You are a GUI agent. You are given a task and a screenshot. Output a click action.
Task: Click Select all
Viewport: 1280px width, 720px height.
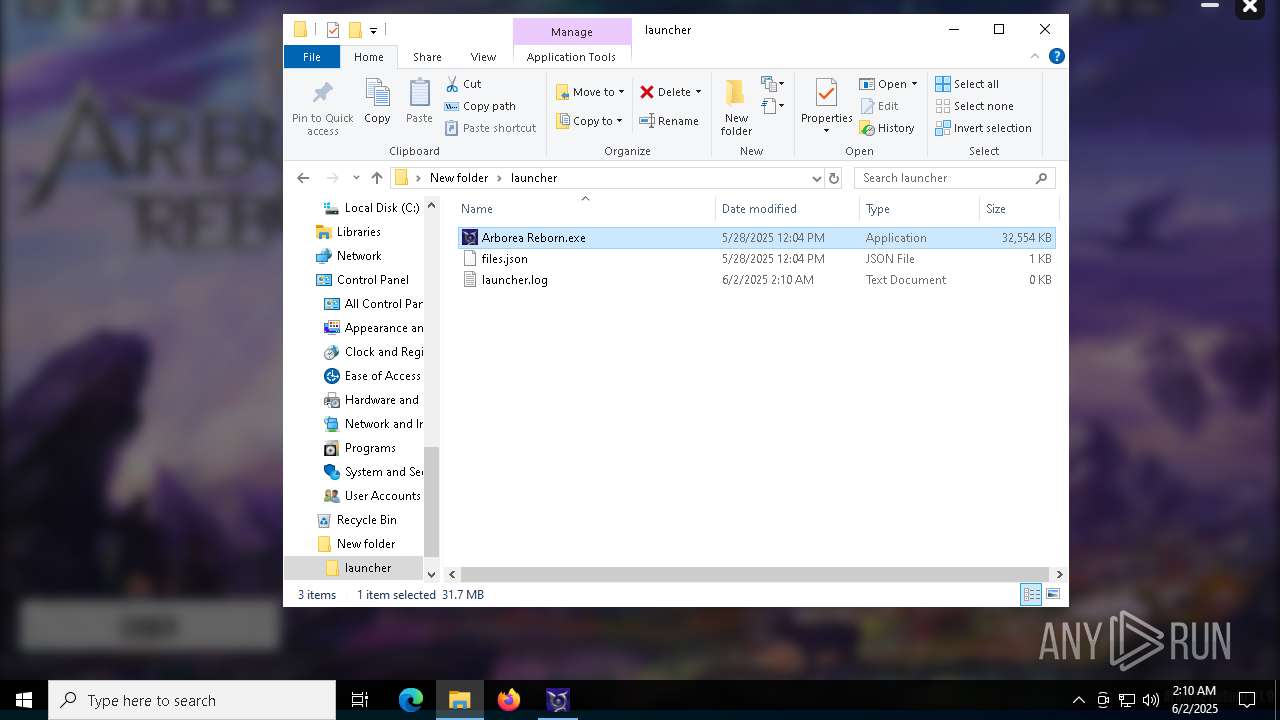pos(967,84)
